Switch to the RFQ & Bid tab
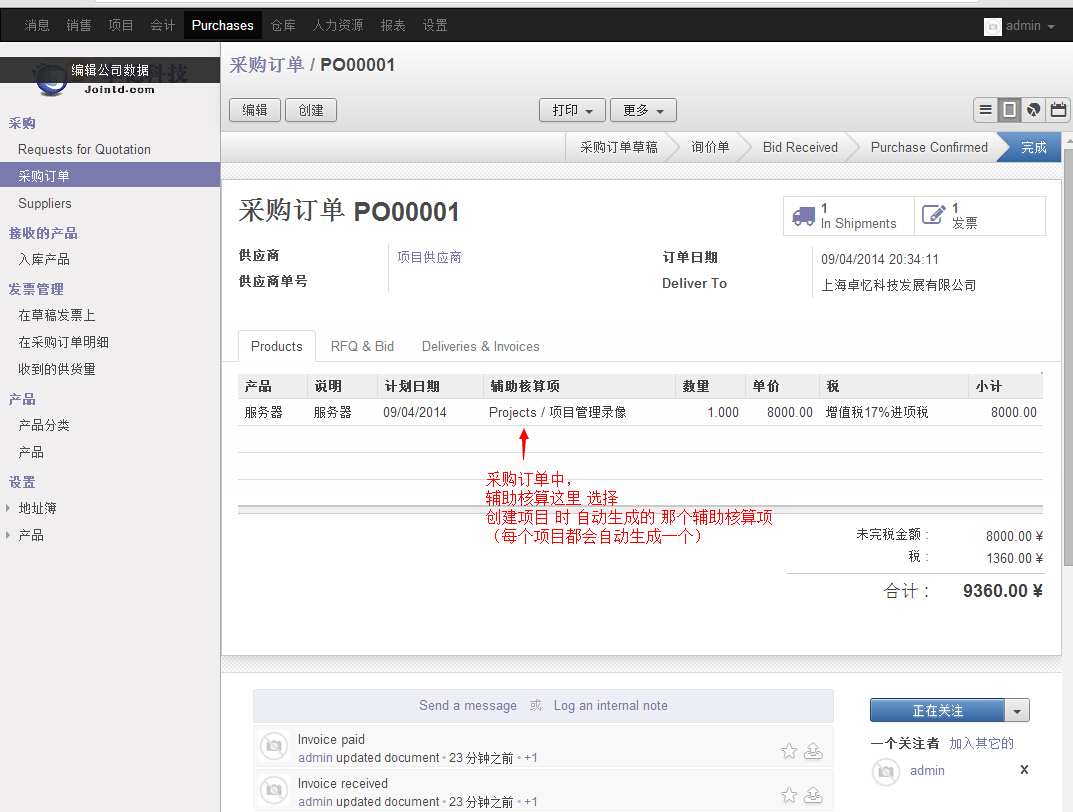Viewport: 1073px width, 812px height. click(x=362, y=346)
